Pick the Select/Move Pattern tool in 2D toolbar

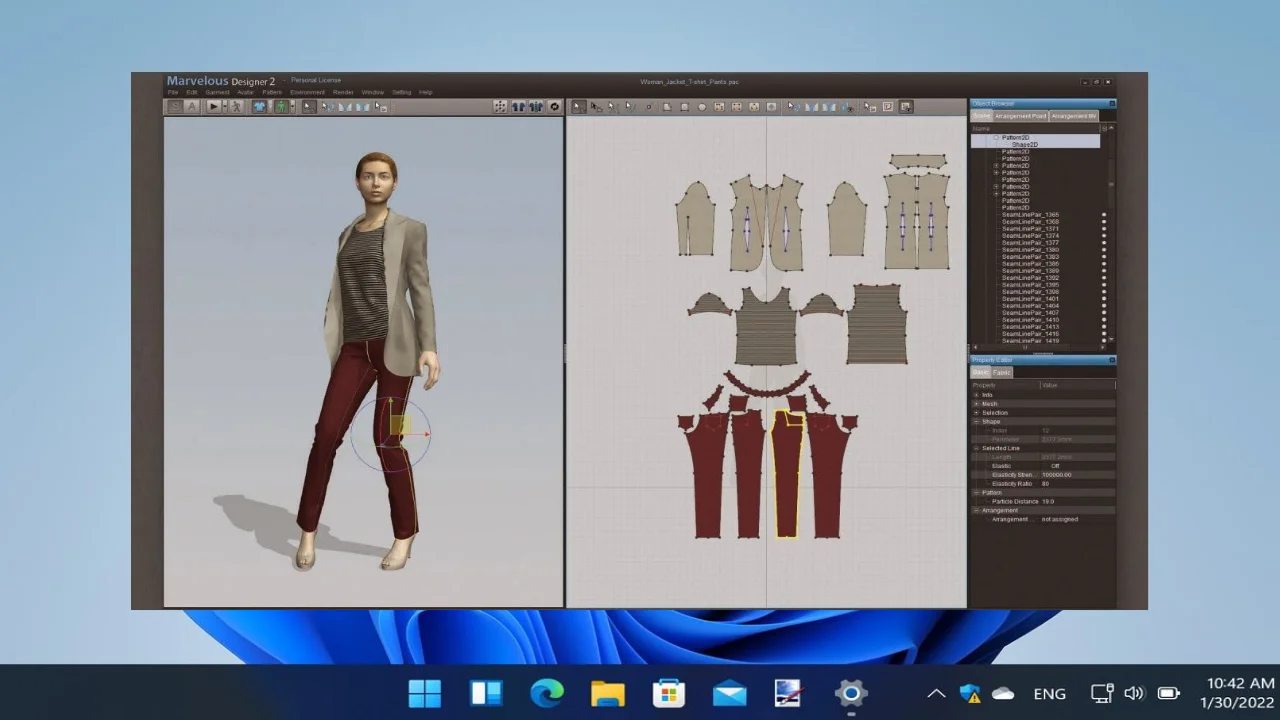[x=578, y=106]
